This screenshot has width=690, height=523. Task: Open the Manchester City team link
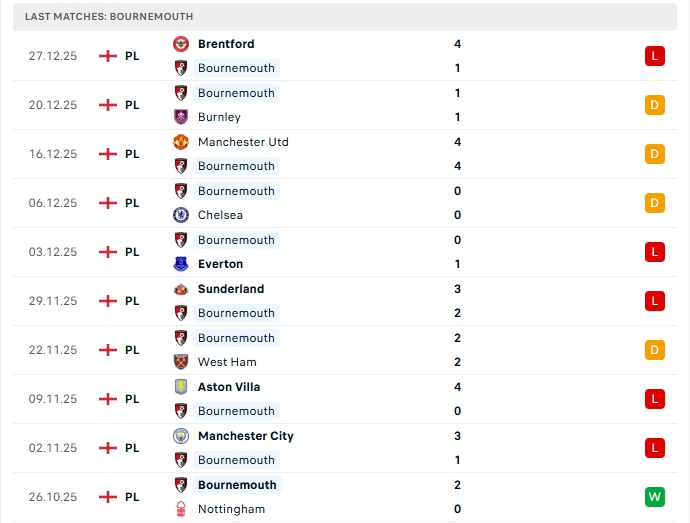tap(246, 436)
